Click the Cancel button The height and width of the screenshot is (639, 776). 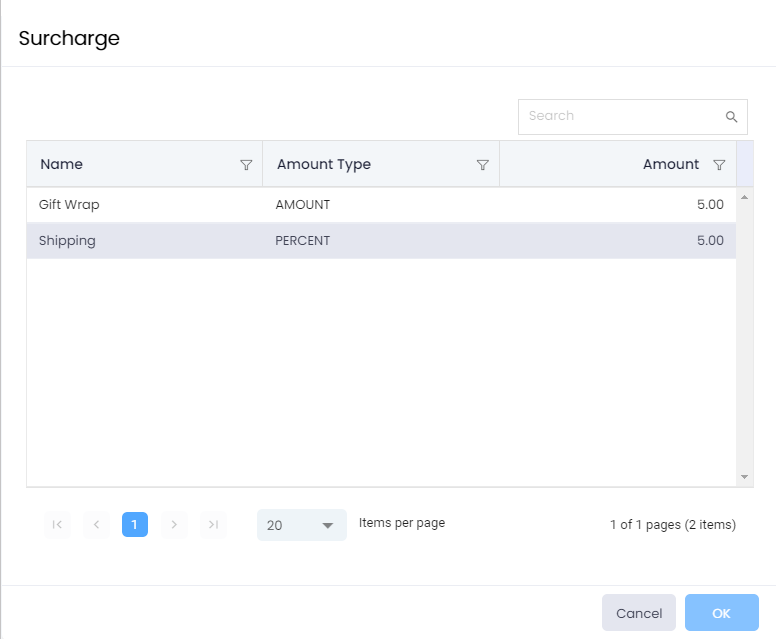pyautogui.click(x=639, y=613)
